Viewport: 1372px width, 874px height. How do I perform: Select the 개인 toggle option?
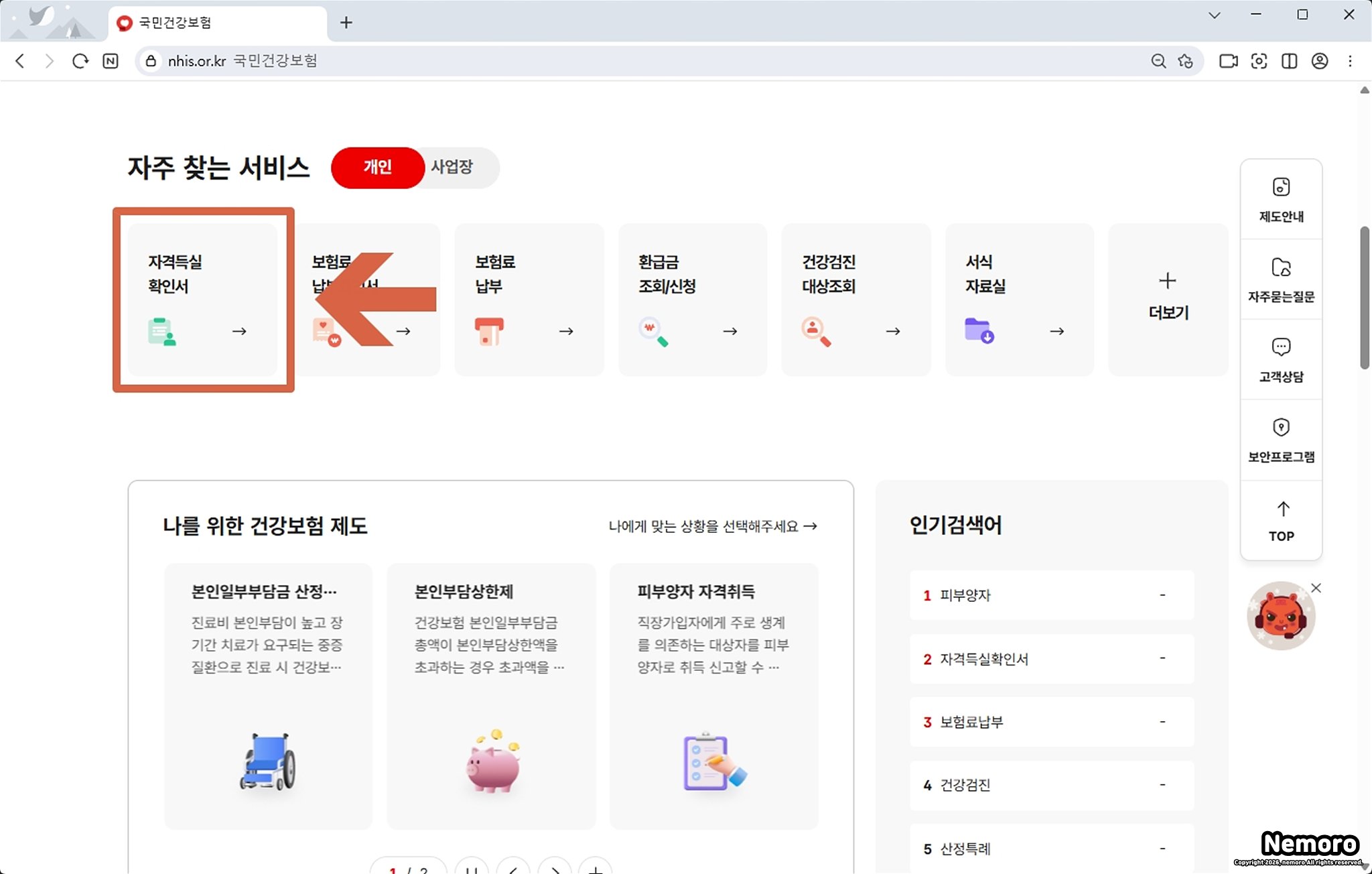(378, 168)
